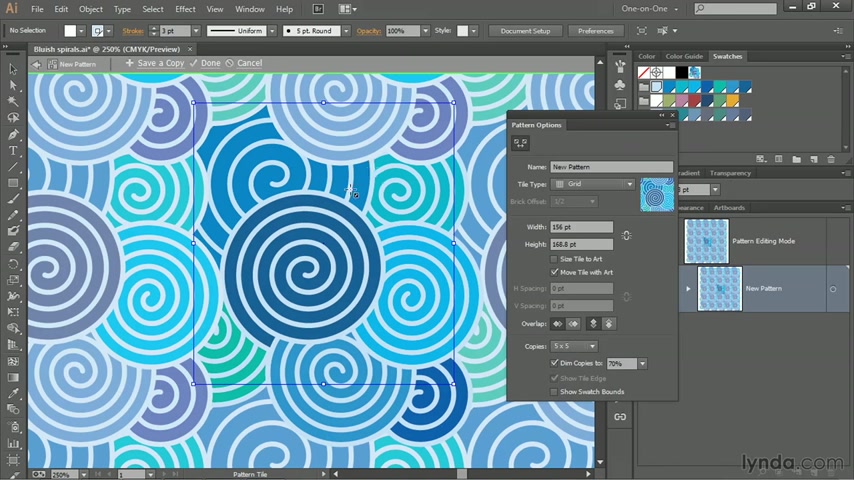Select the Shape Builder tool

pyautogui.click(x=13, y=329)
